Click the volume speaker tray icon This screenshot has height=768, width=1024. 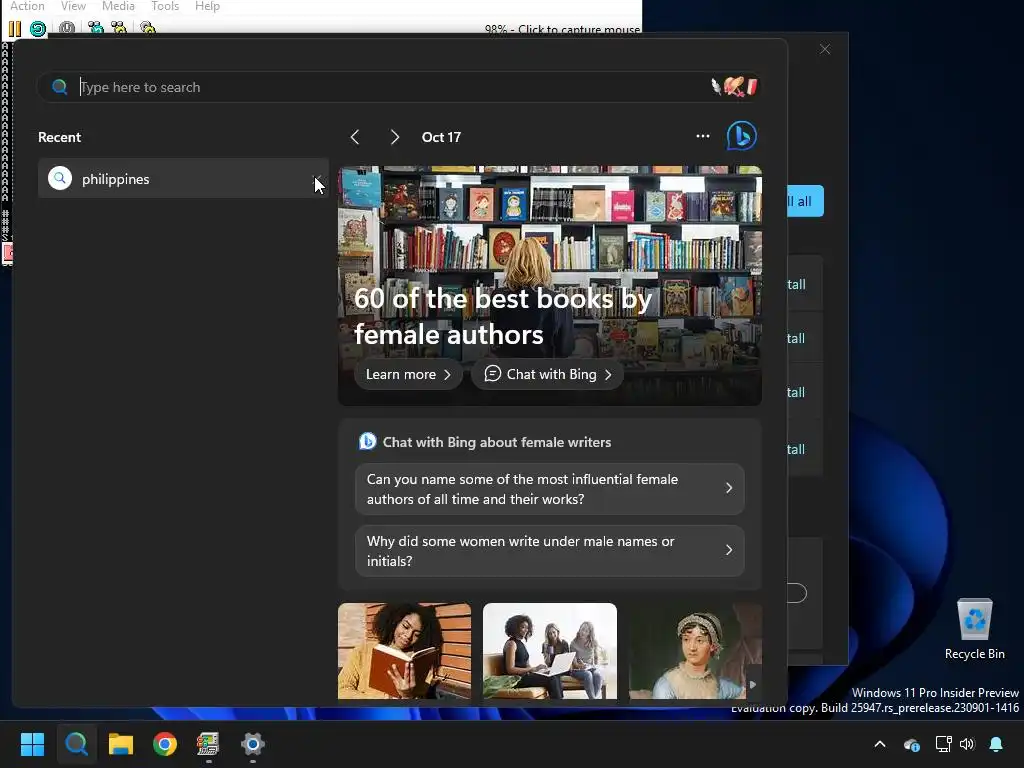967,744
